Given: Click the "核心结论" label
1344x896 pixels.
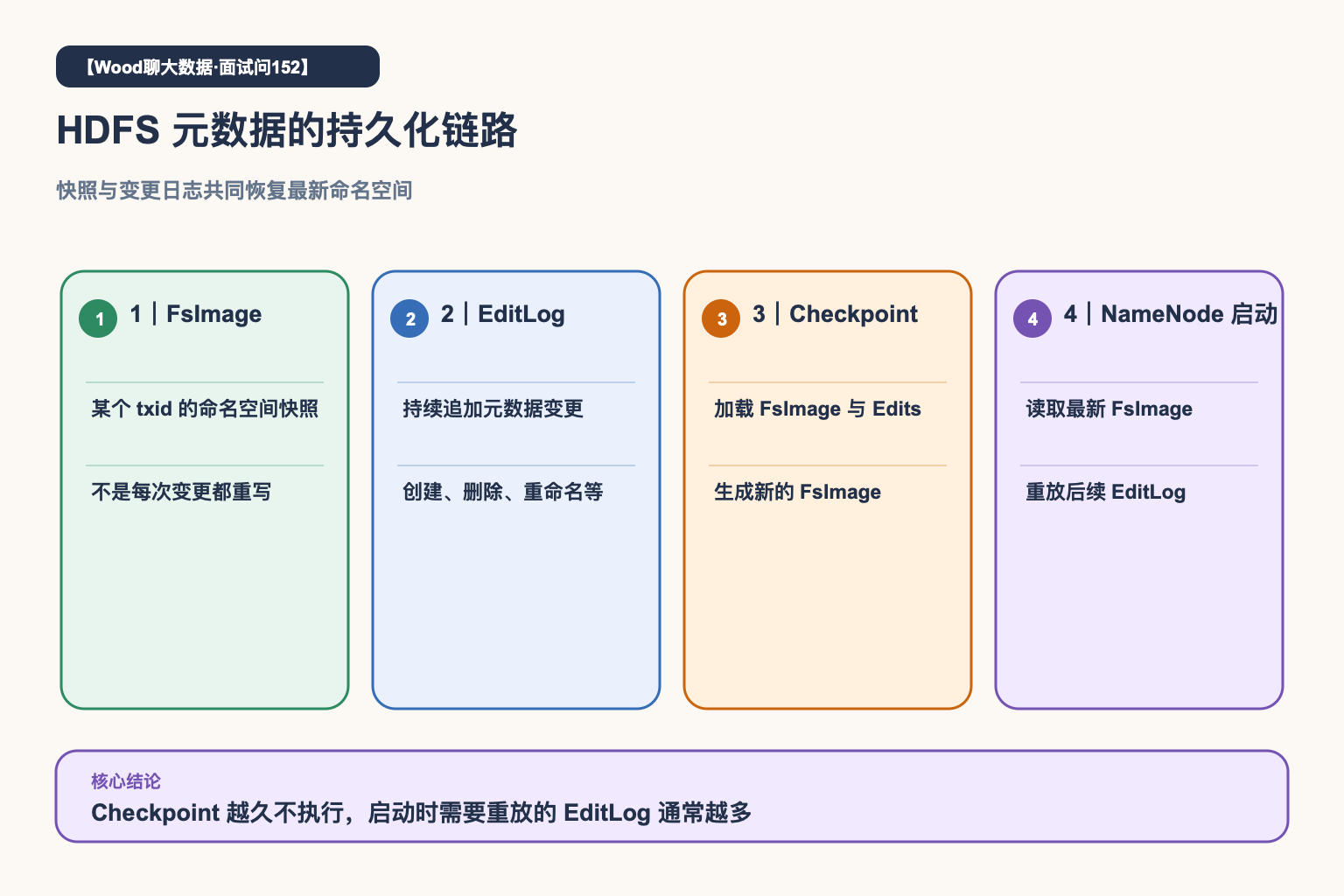Looking at the screenshot, I should click(x=126, y=781).
